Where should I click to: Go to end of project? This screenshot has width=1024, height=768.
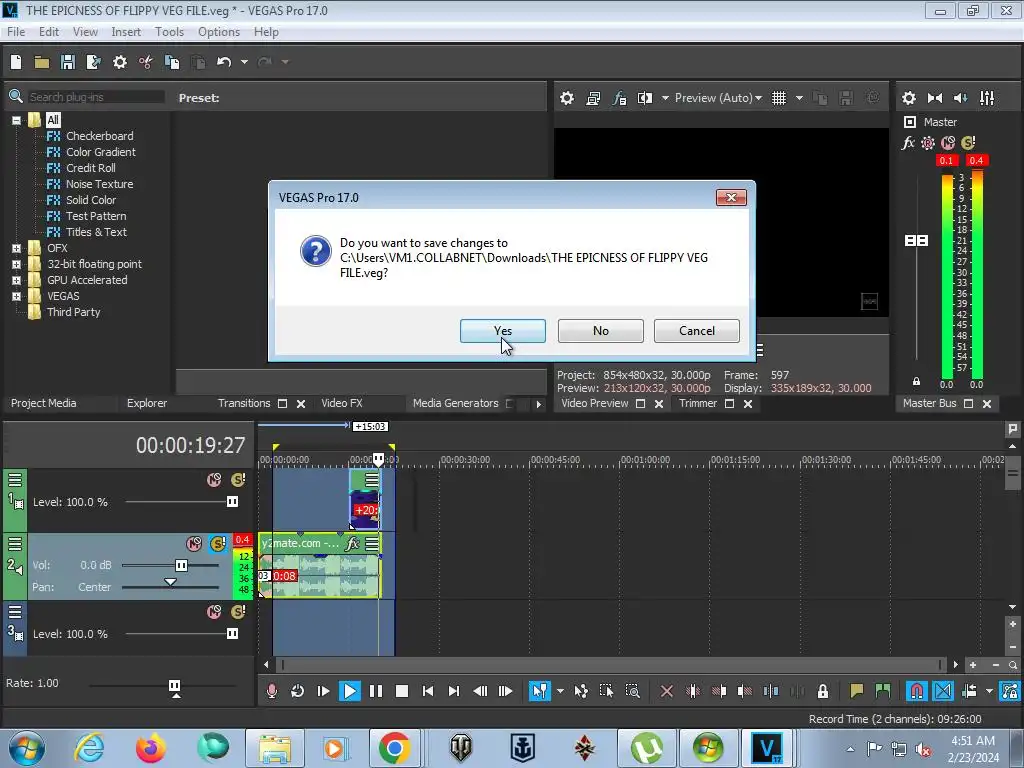(x=454, y=691)
